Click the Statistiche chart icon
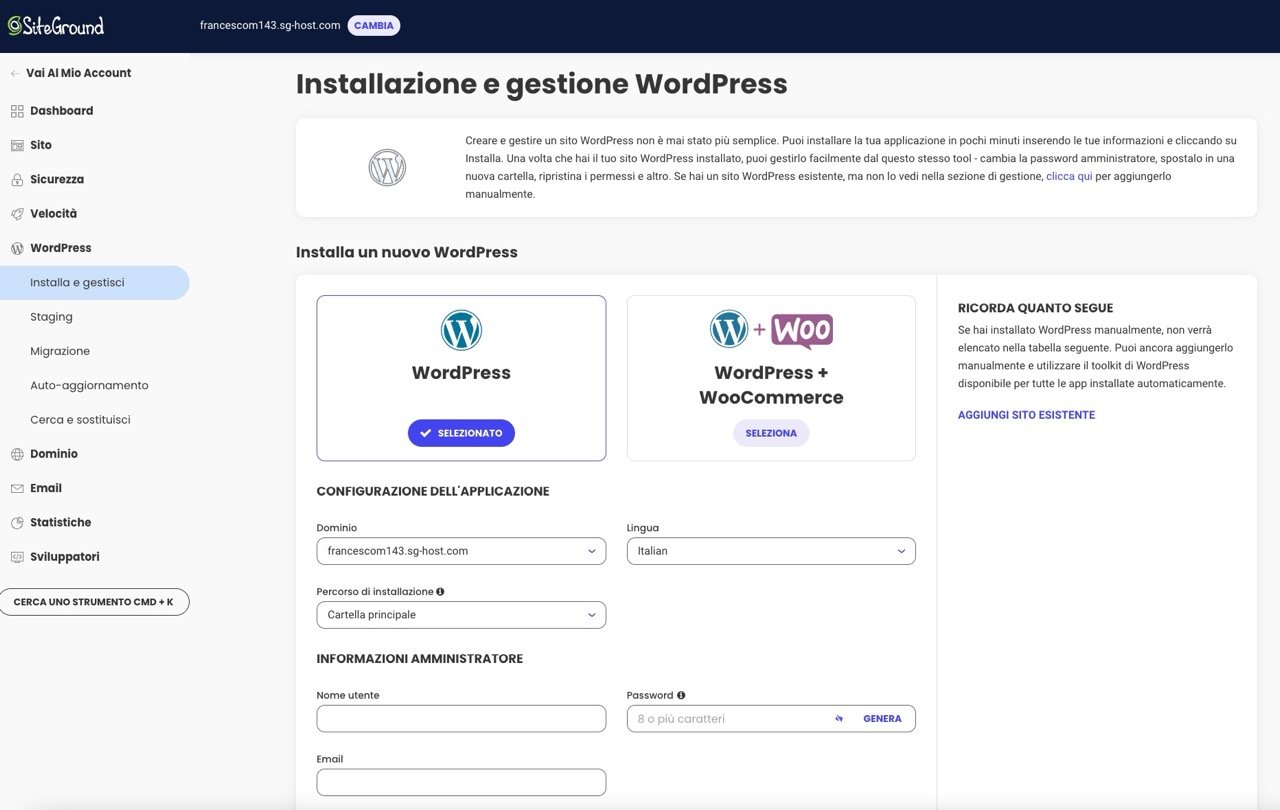Screen dimensions: 1280x810 point(17,523)
